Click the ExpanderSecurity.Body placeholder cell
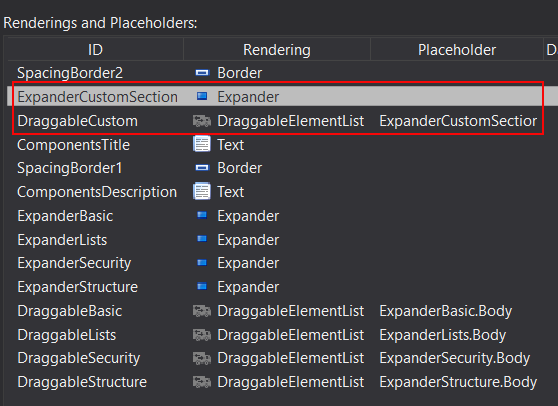This screenshot has width=558, height=406. (455, 358)
